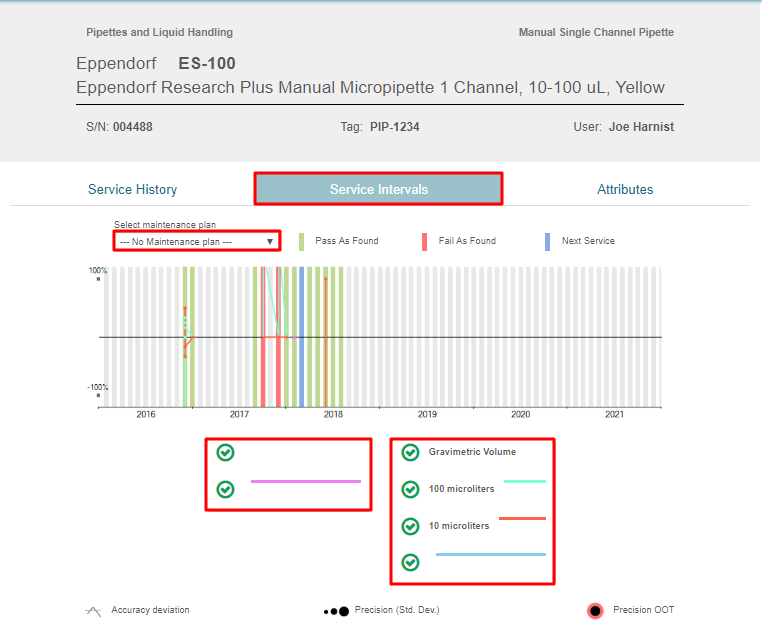Viewport: 762px width, 628px height.
Task: Click the Eppendorf manufacturer name
Action: (116, 63)
